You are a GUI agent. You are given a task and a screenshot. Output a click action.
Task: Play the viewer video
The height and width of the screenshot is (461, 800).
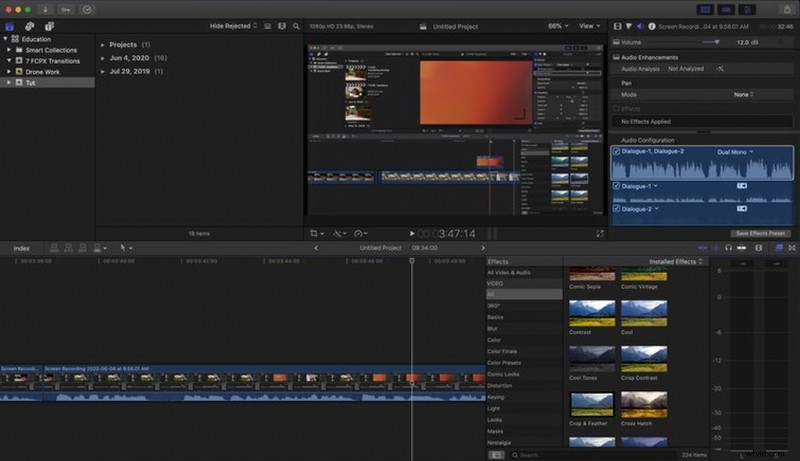[x=412, y=234]
